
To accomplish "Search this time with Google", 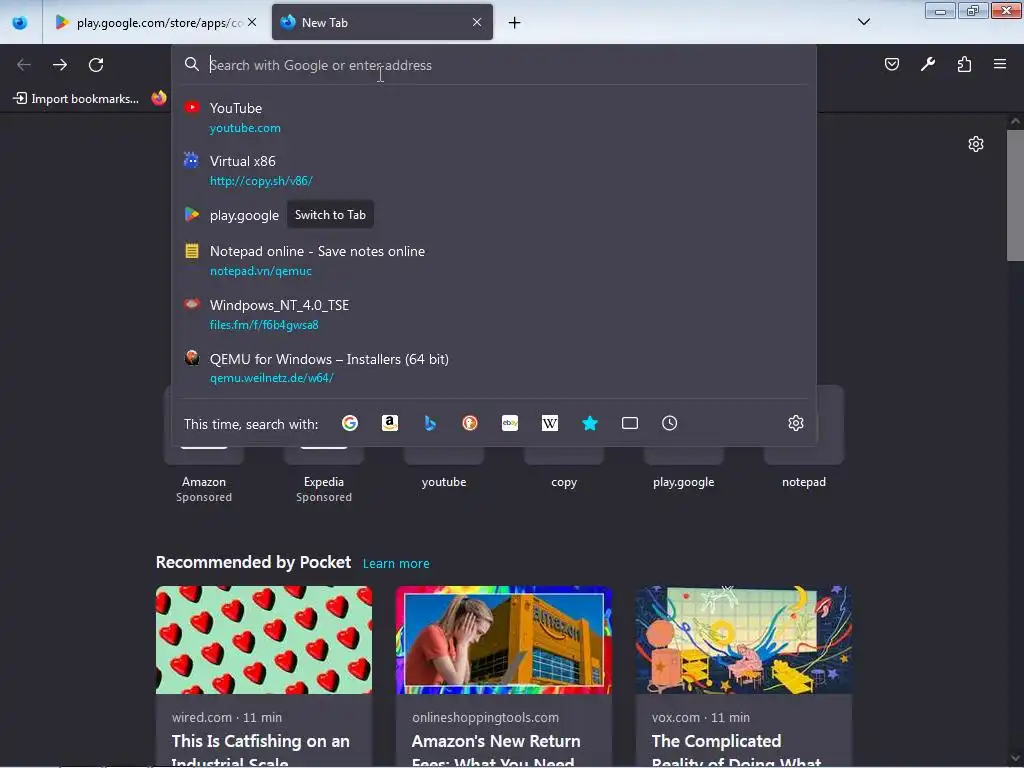I will tap(350, 423).
